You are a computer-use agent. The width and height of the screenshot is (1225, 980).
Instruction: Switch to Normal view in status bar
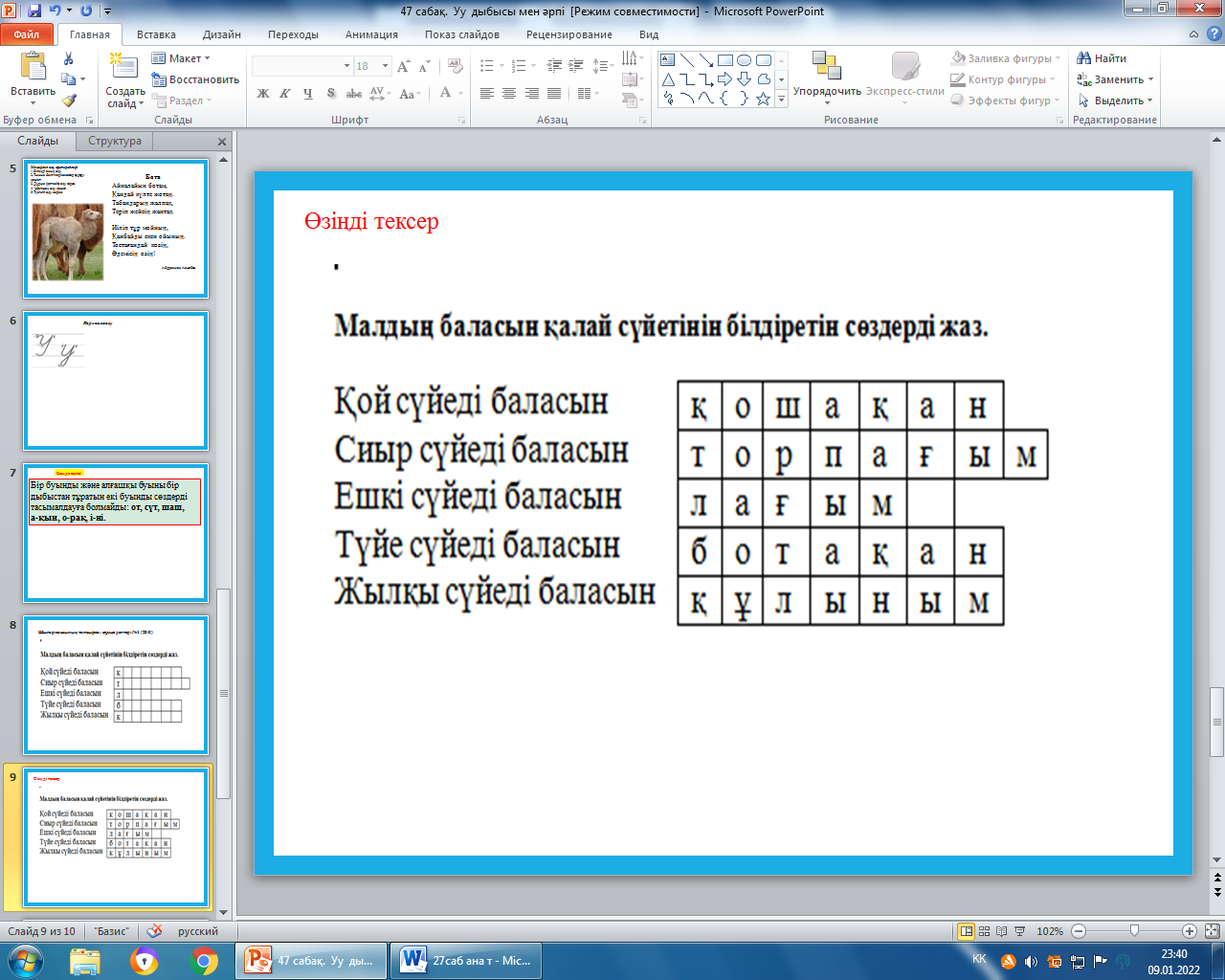point(967,931)
